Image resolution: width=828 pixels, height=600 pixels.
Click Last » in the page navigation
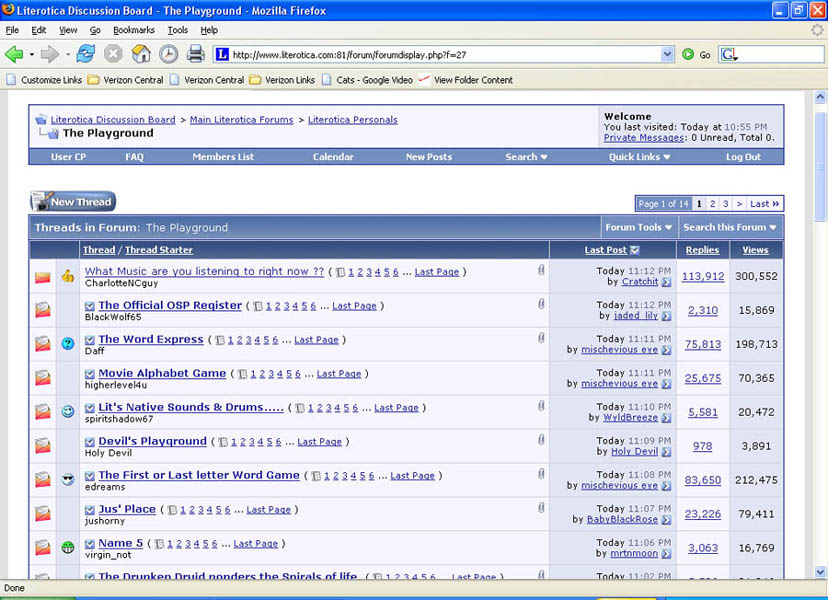[x=764, y=203]
